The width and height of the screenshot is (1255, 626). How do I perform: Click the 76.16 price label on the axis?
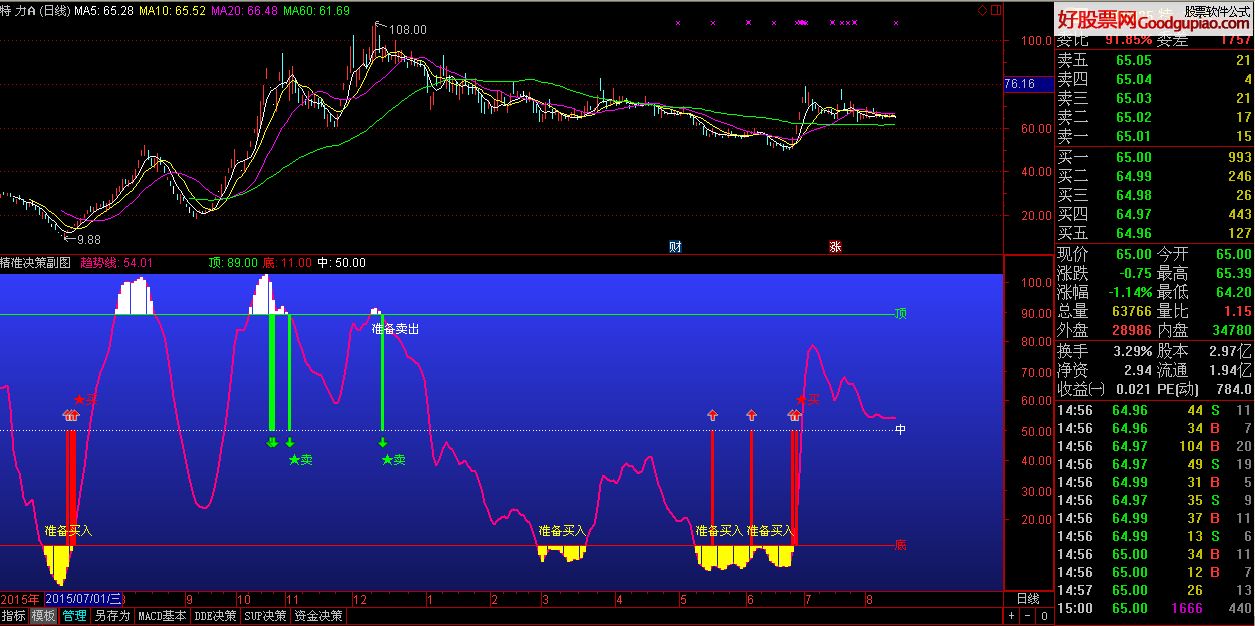(x=1019, y=85)
